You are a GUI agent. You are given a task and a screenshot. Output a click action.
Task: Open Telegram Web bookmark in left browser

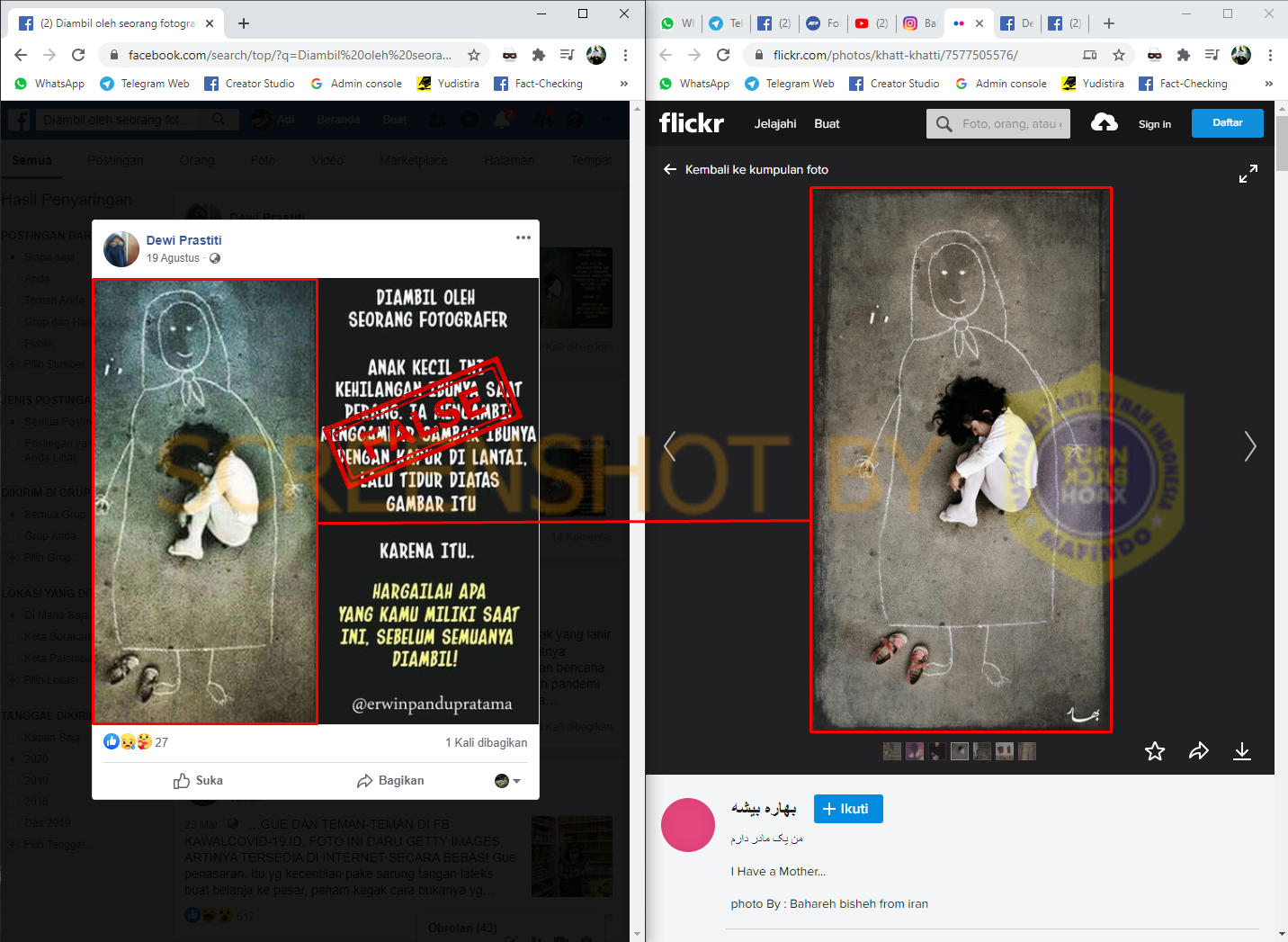(145, 84)
